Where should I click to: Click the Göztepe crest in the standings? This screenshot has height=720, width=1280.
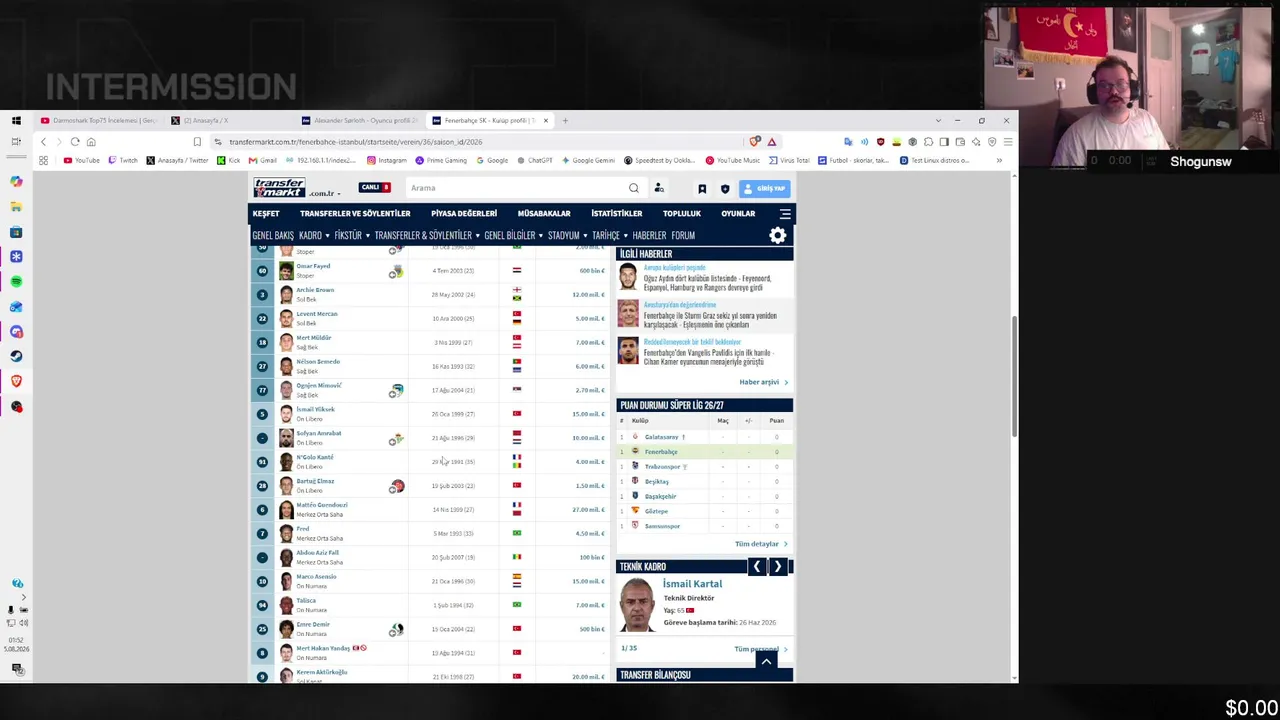[634, 511]
